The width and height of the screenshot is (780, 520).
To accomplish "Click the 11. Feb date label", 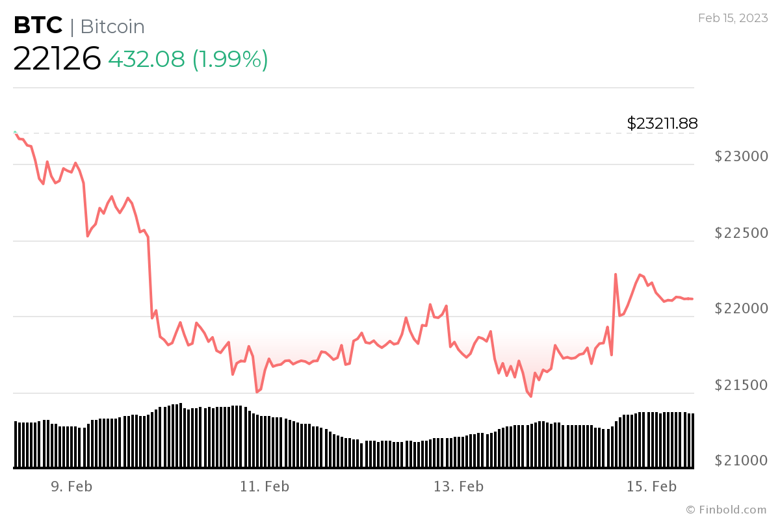I will (x=265, y=486).
